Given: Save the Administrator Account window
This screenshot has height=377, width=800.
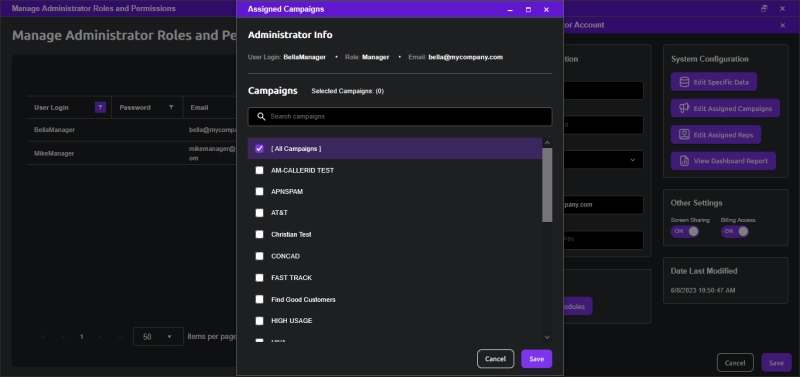Looking at the screenshot, I should (x=776, y=363).
